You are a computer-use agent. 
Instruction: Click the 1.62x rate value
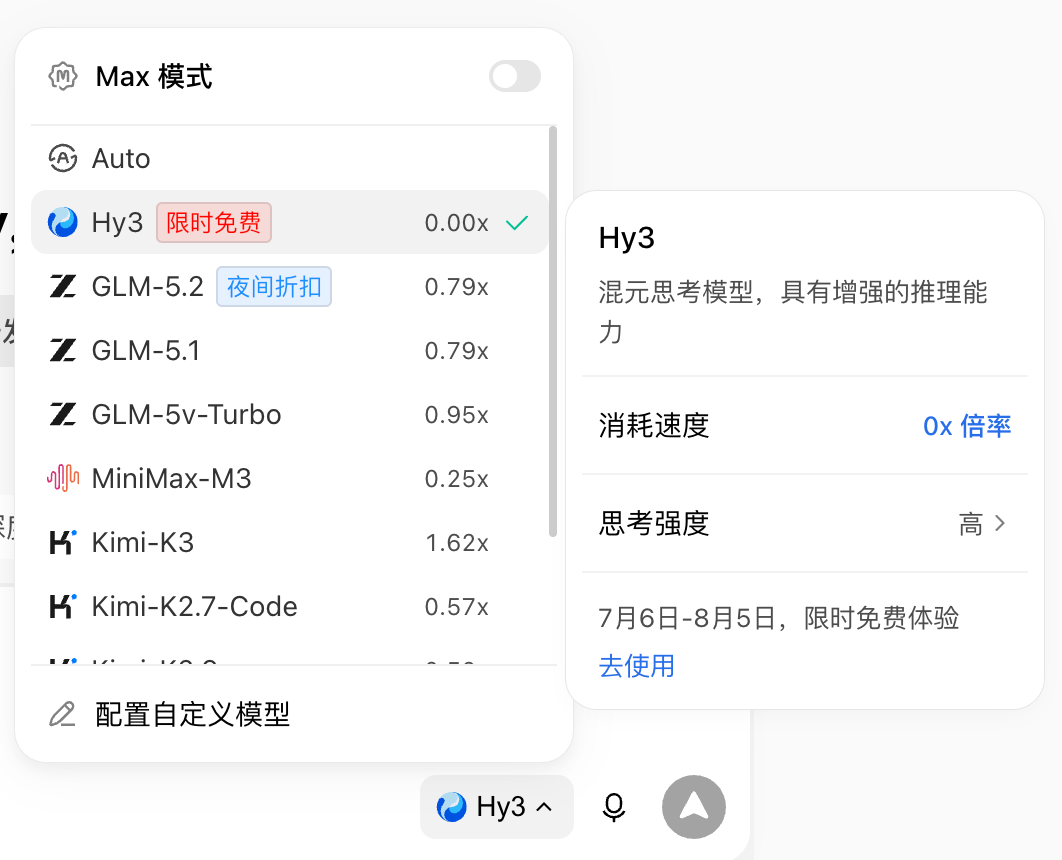coord(456,543)
